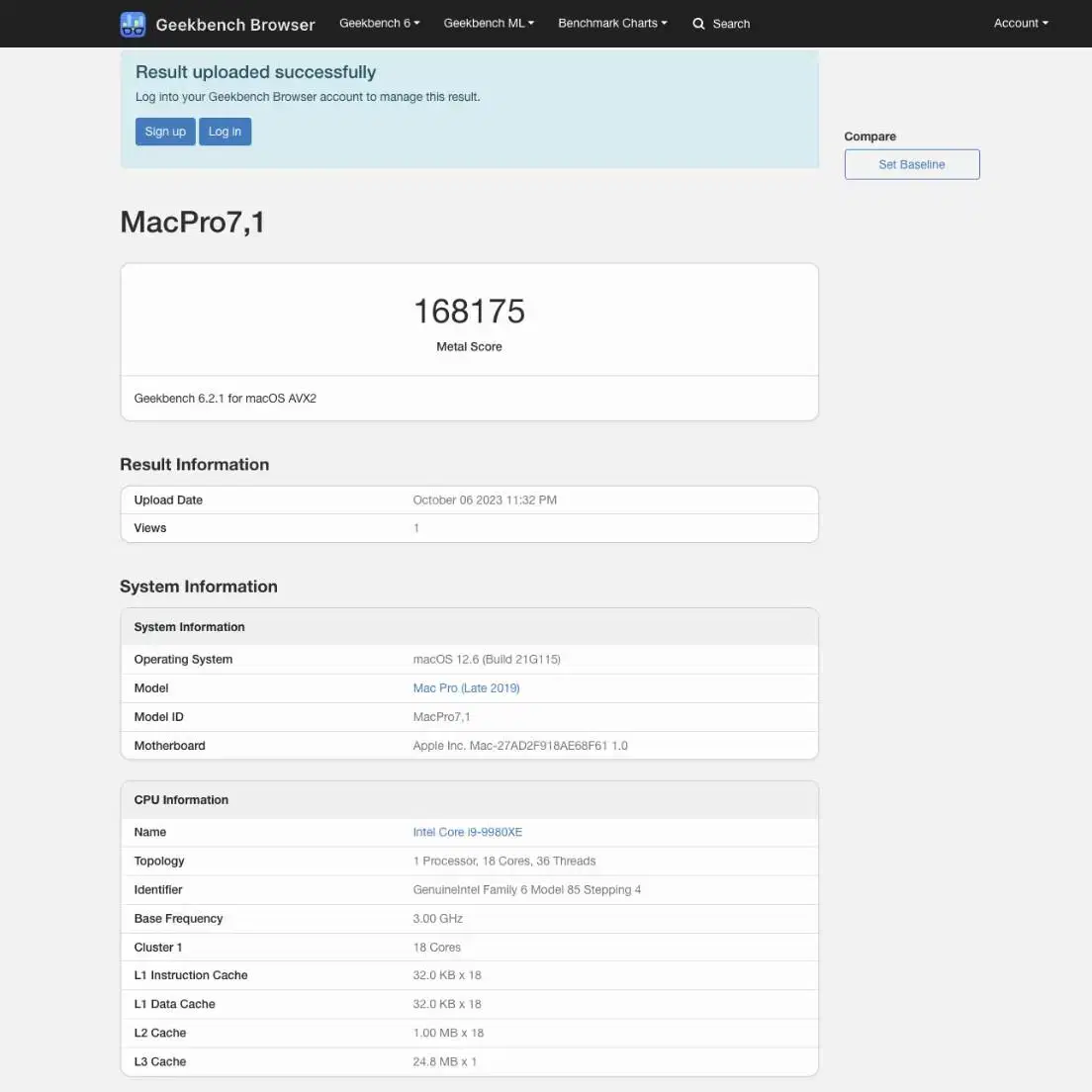Click the L1 Instruction Cache value

pos(447,975)
